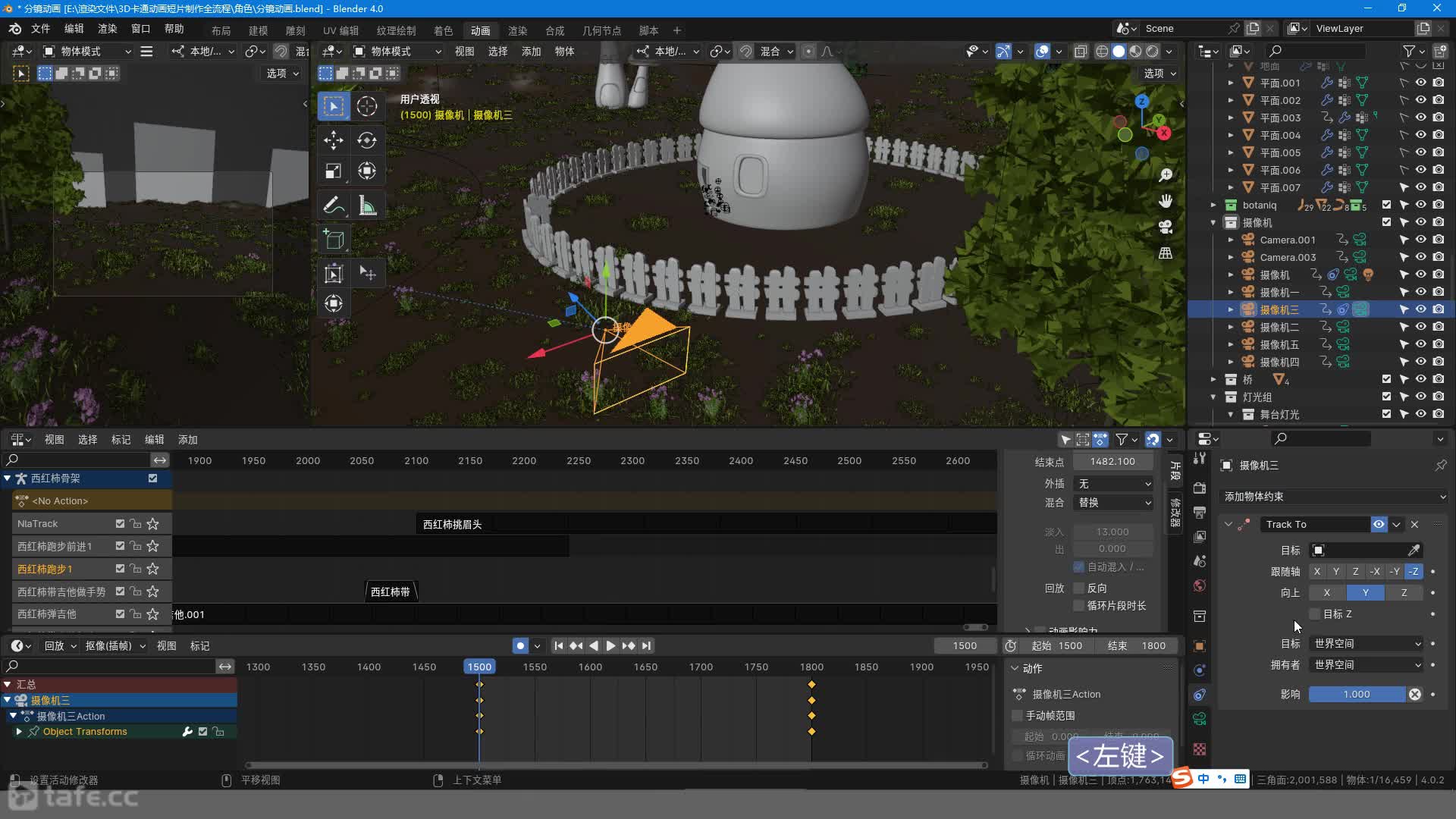
Task: Click the 结束点 1482.100 field
Action: pyautogui.click(x=1113, y=462)
